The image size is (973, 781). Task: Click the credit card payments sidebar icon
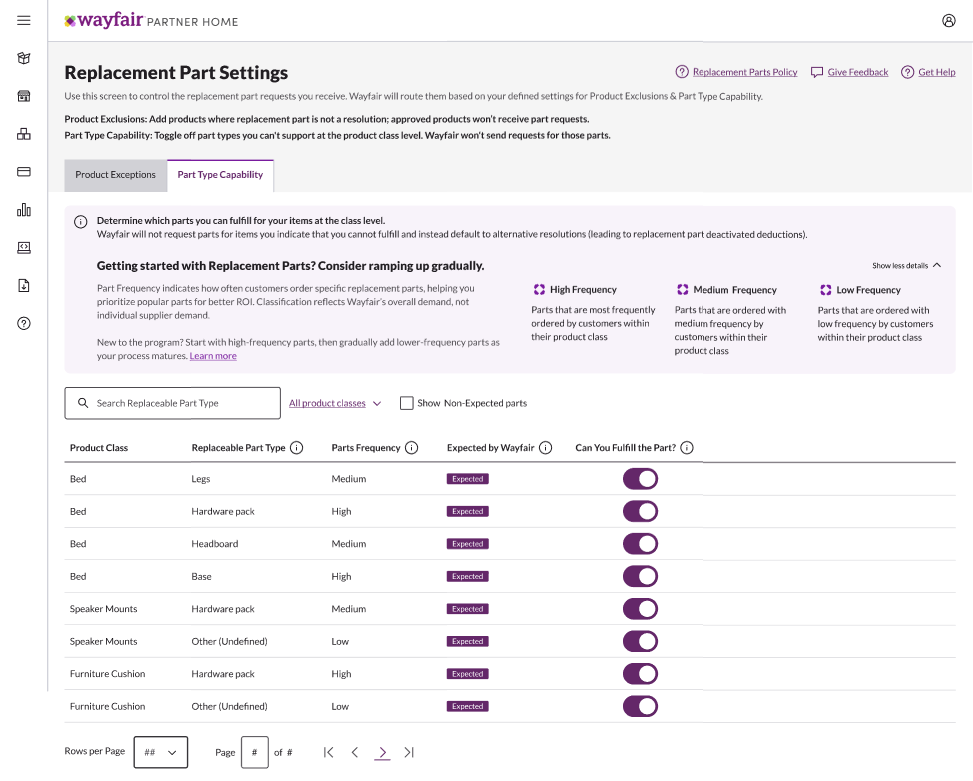[x=24, y=171]
